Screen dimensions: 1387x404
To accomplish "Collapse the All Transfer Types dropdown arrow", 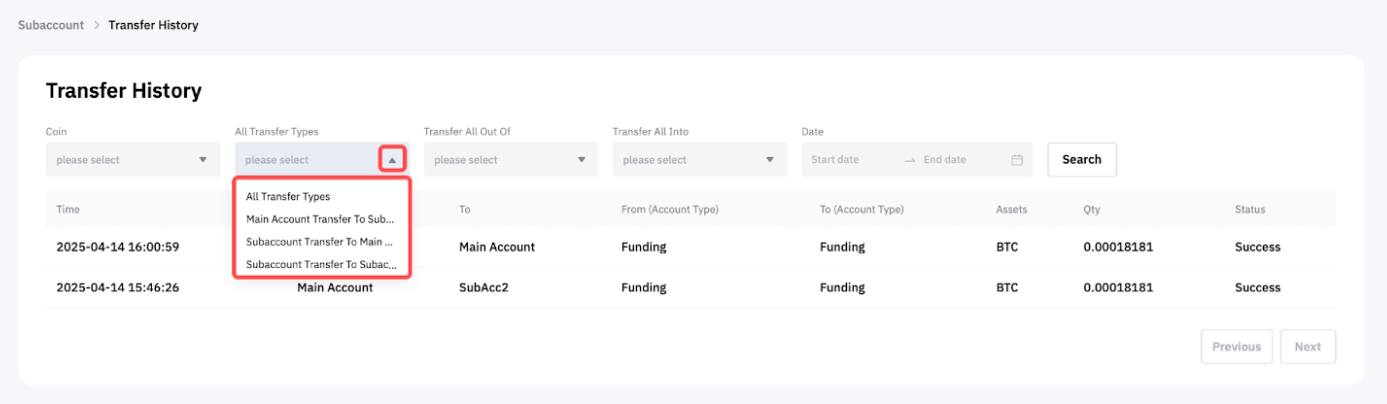I will click(392, 160).
